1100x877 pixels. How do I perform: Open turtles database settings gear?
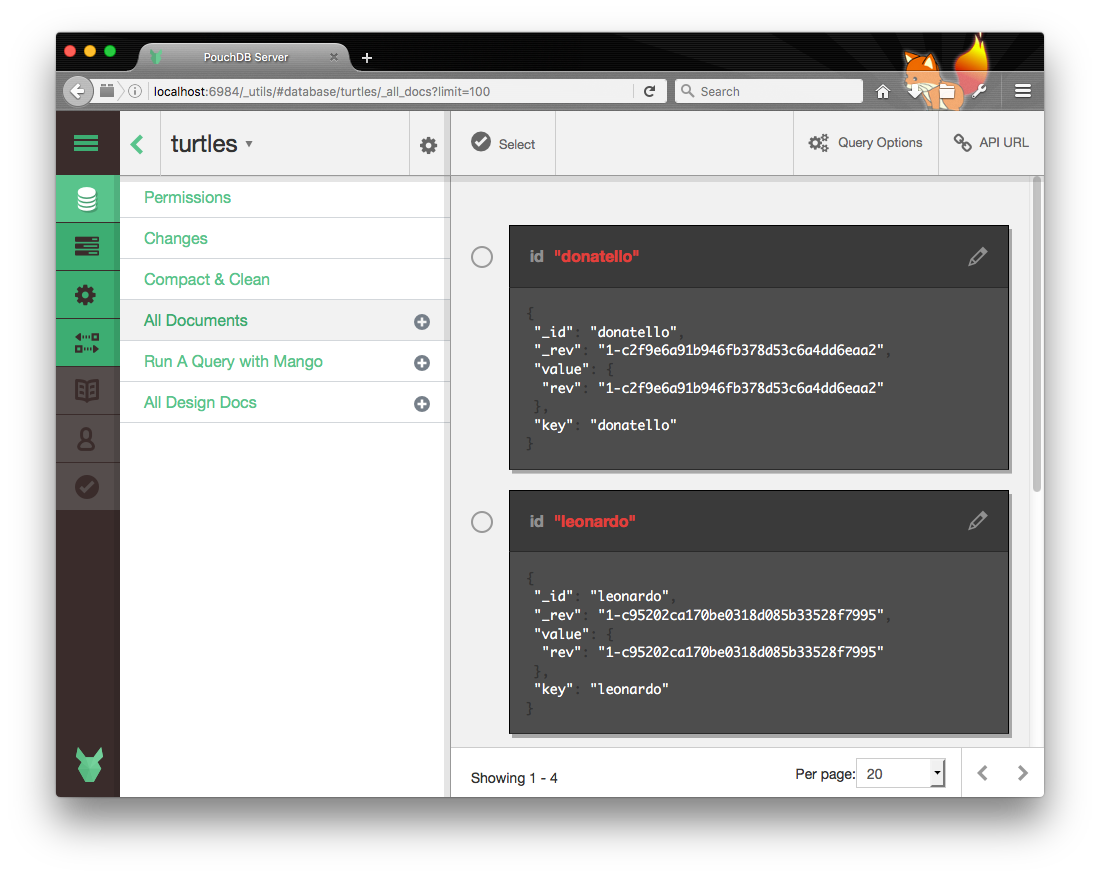tap(428, 145)
